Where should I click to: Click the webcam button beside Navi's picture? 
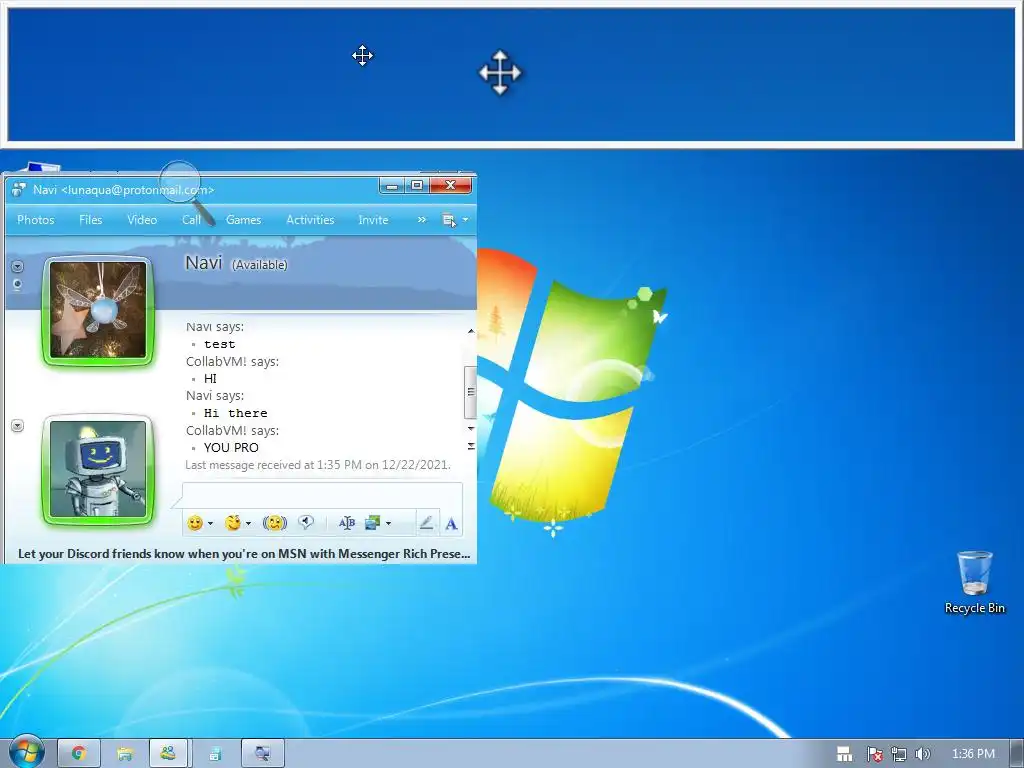18,284
